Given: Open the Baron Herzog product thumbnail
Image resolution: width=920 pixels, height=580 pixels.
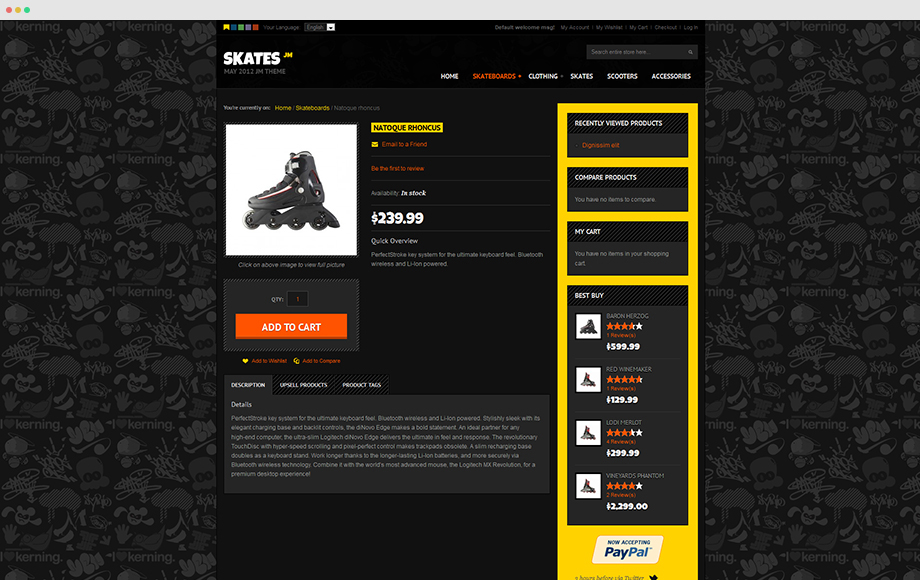Looking at the screenshot, I should point(588,327).
